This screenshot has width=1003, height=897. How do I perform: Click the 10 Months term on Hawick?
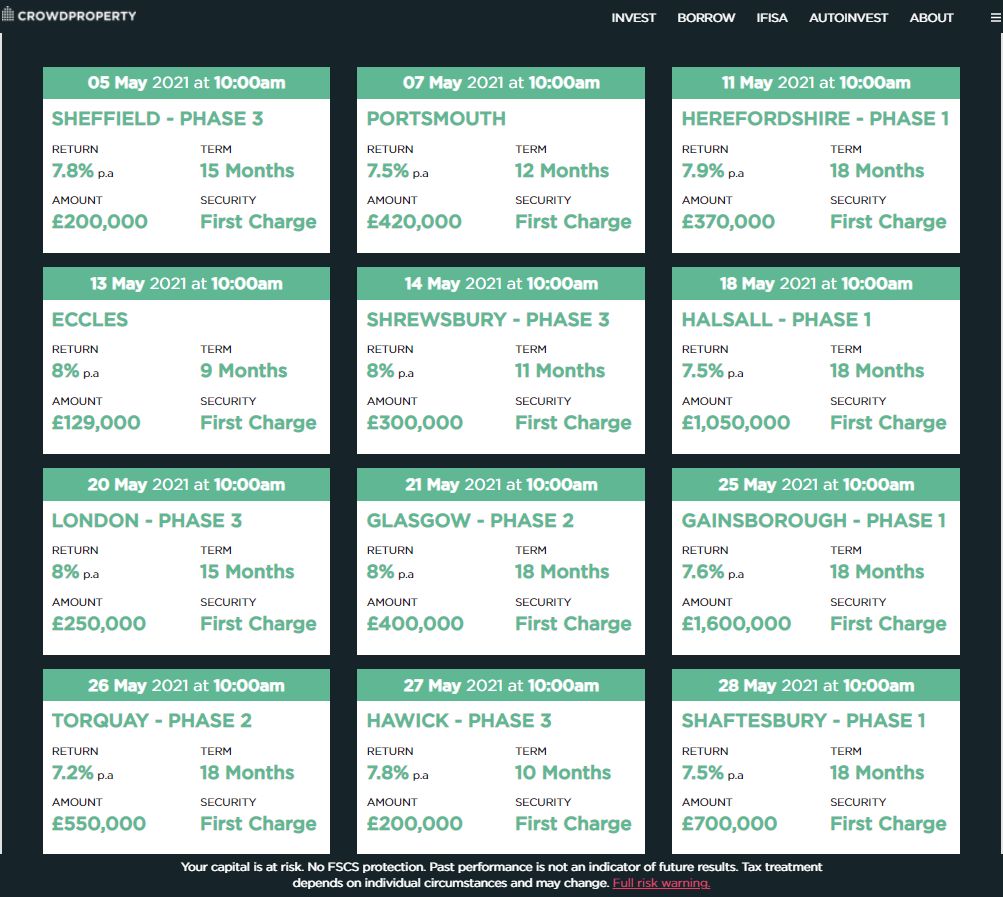(x=563, y=773)
